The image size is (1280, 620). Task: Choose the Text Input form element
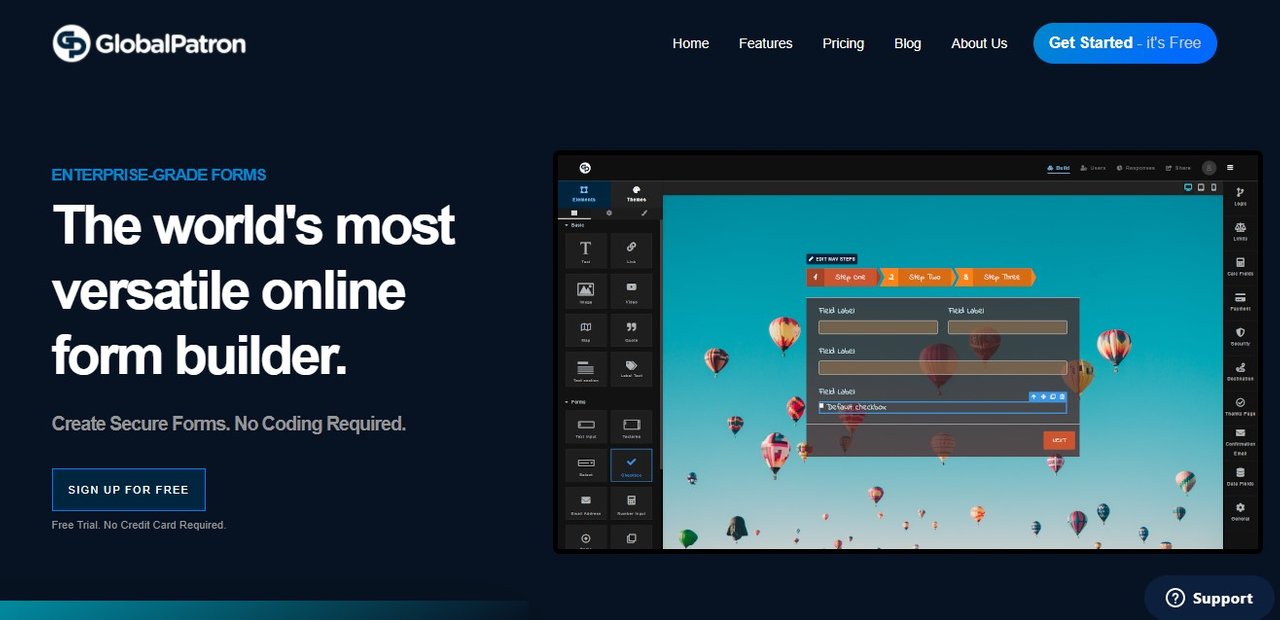click(x=586, y=427)
